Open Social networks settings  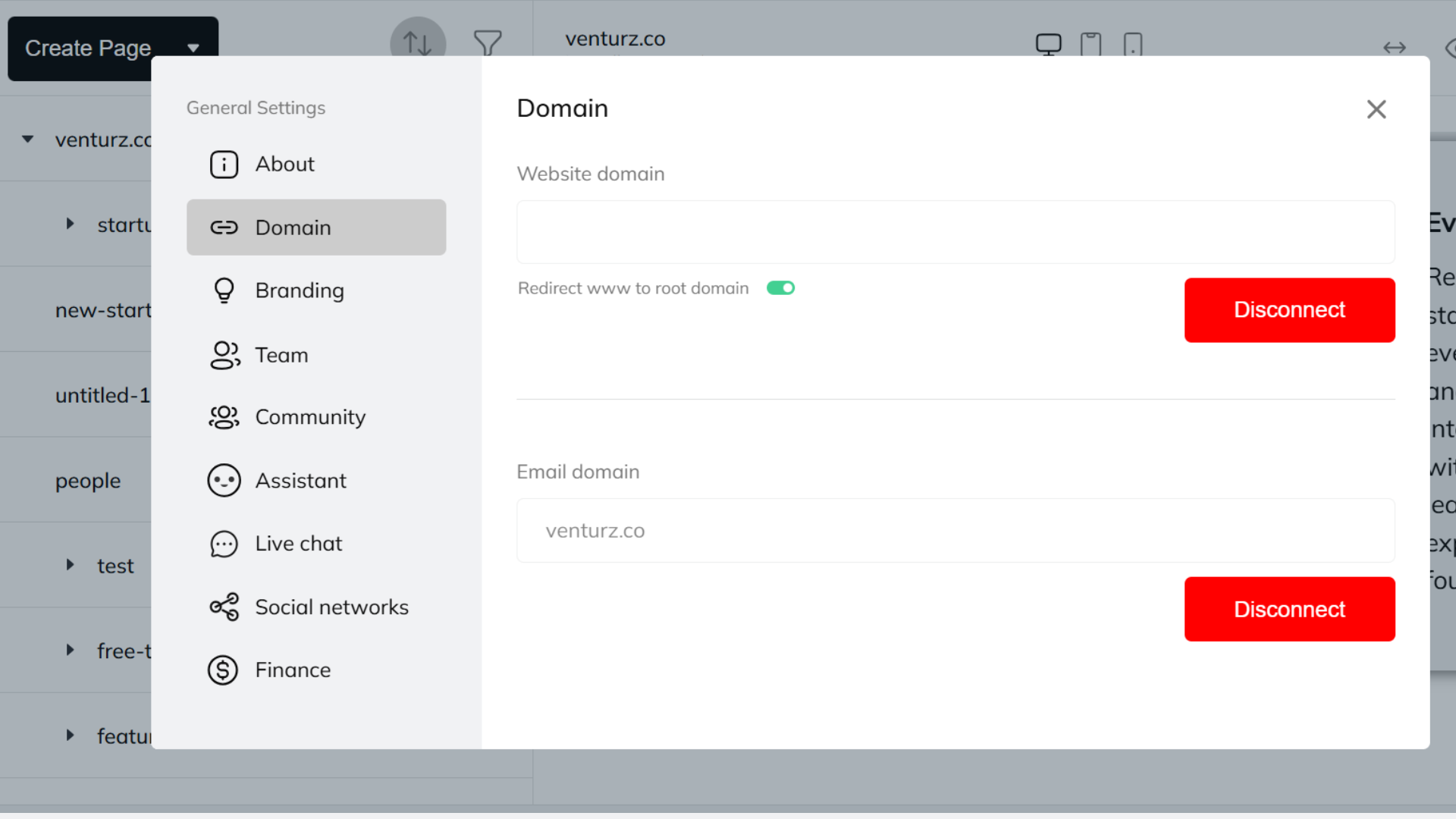coord(331,607)
